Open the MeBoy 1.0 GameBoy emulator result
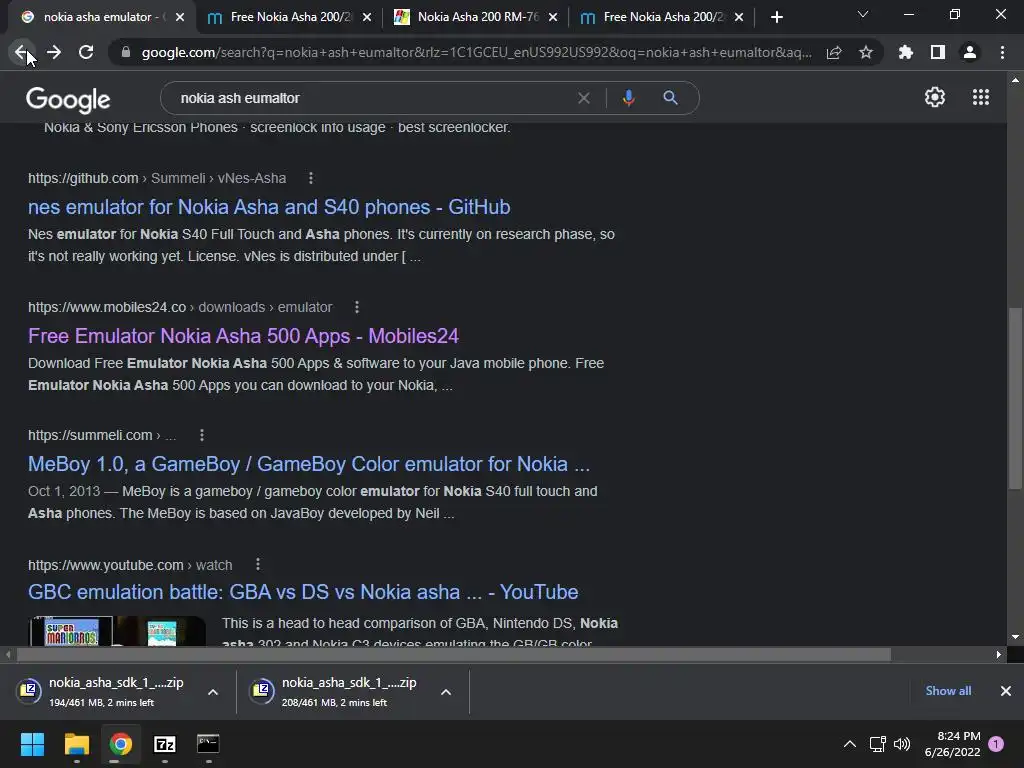1024x768 pixels. 309,464
